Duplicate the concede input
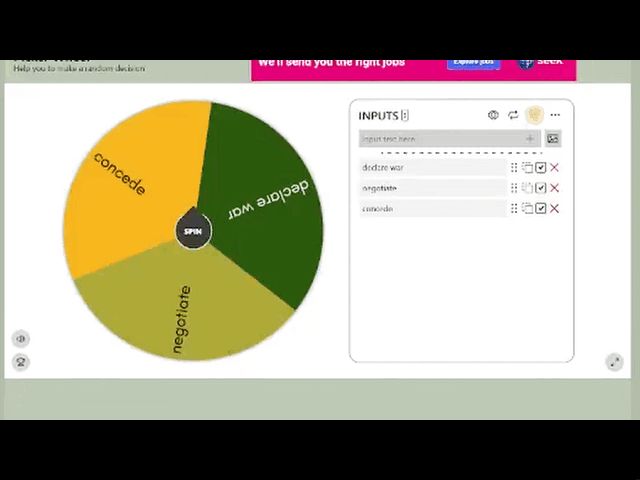This screenshot has width=640, height=480. click(527, 208)
